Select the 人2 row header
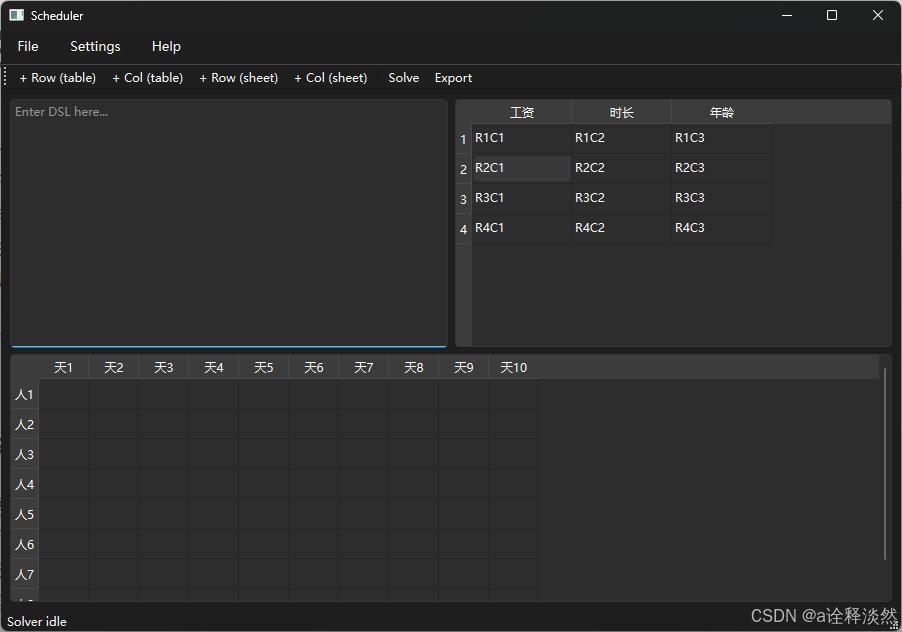 tap(25, 424)
